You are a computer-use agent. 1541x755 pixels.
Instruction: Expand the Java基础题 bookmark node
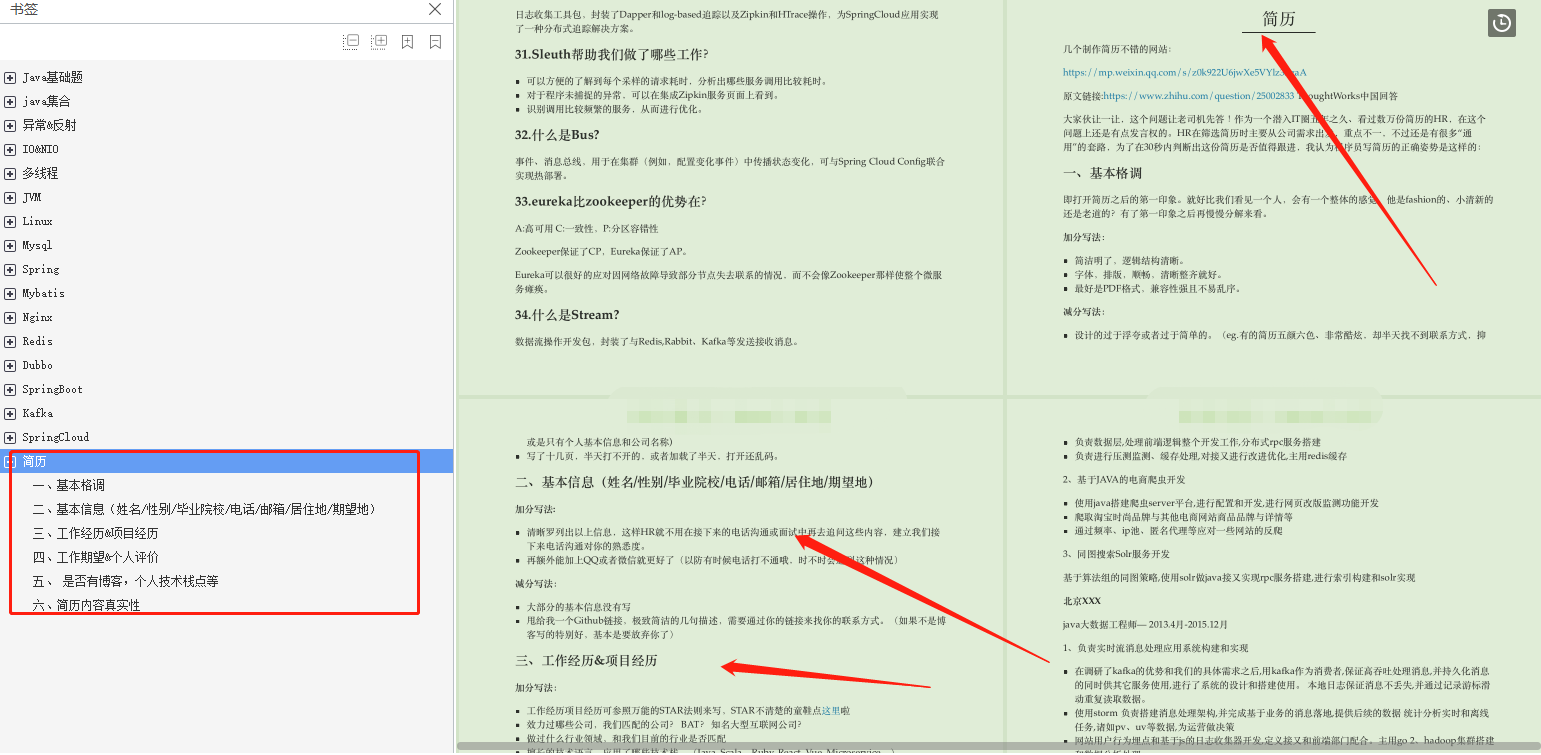(10, 77)
